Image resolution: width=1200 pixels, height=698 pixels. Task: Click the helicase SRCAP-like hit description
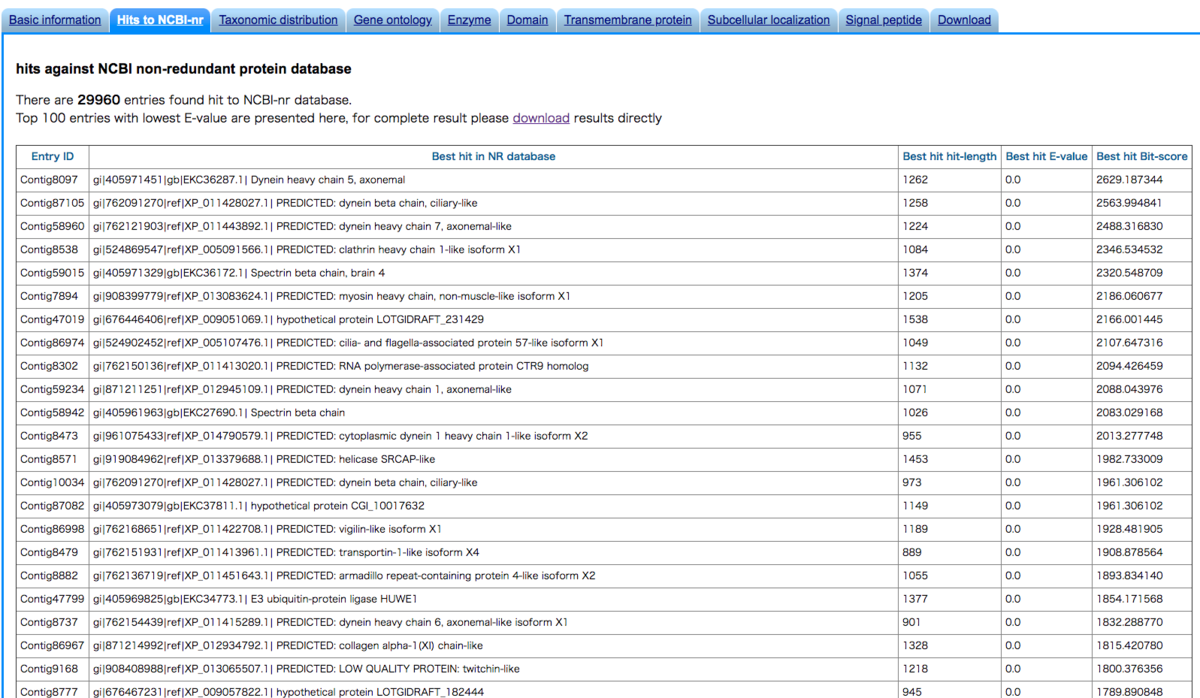pos(264,459)
